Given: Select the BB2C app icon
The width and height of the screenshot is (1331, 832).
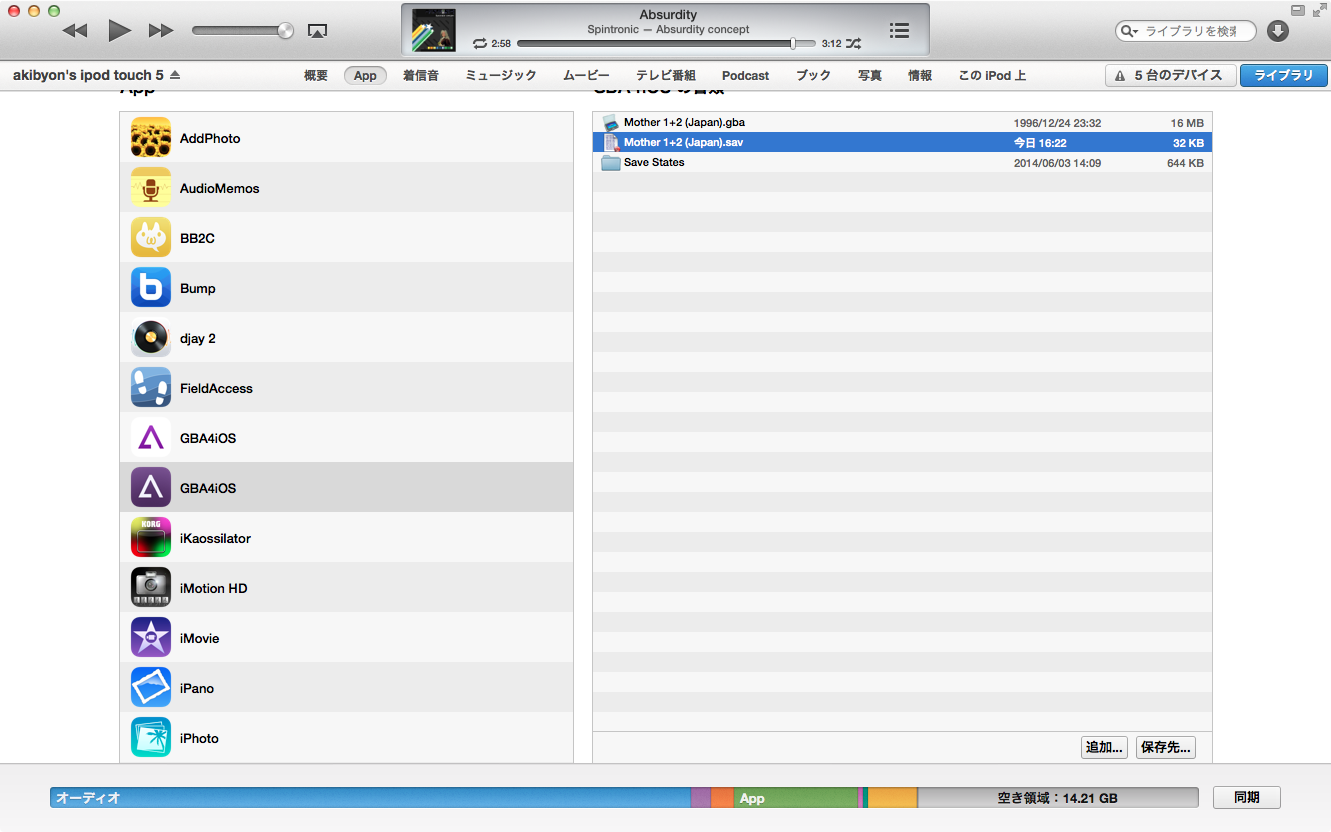Looking at the screenshot, I should coord(151,238).
